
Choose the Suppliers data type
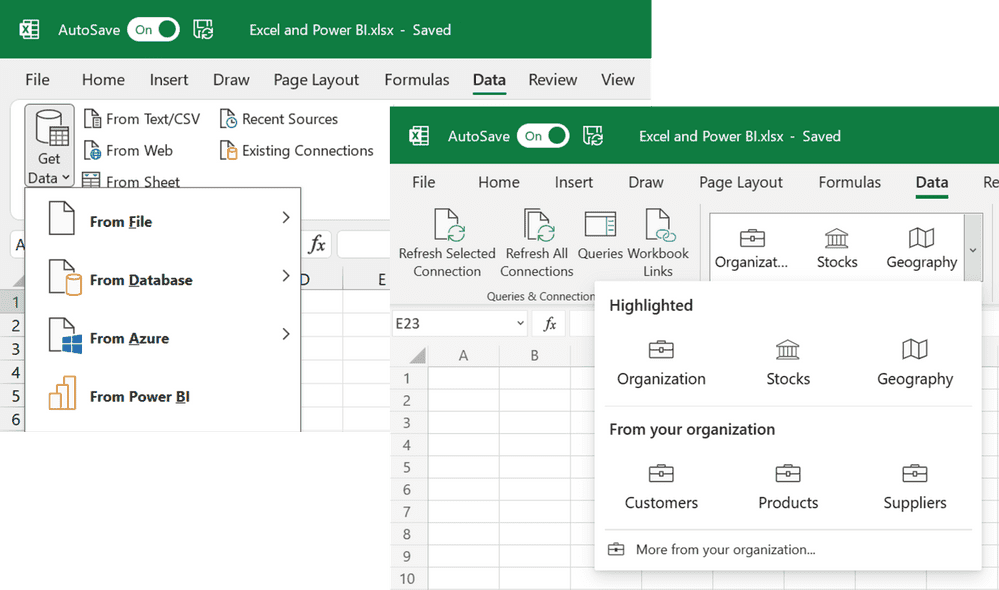pyautogui.click(x=915, y=487)
